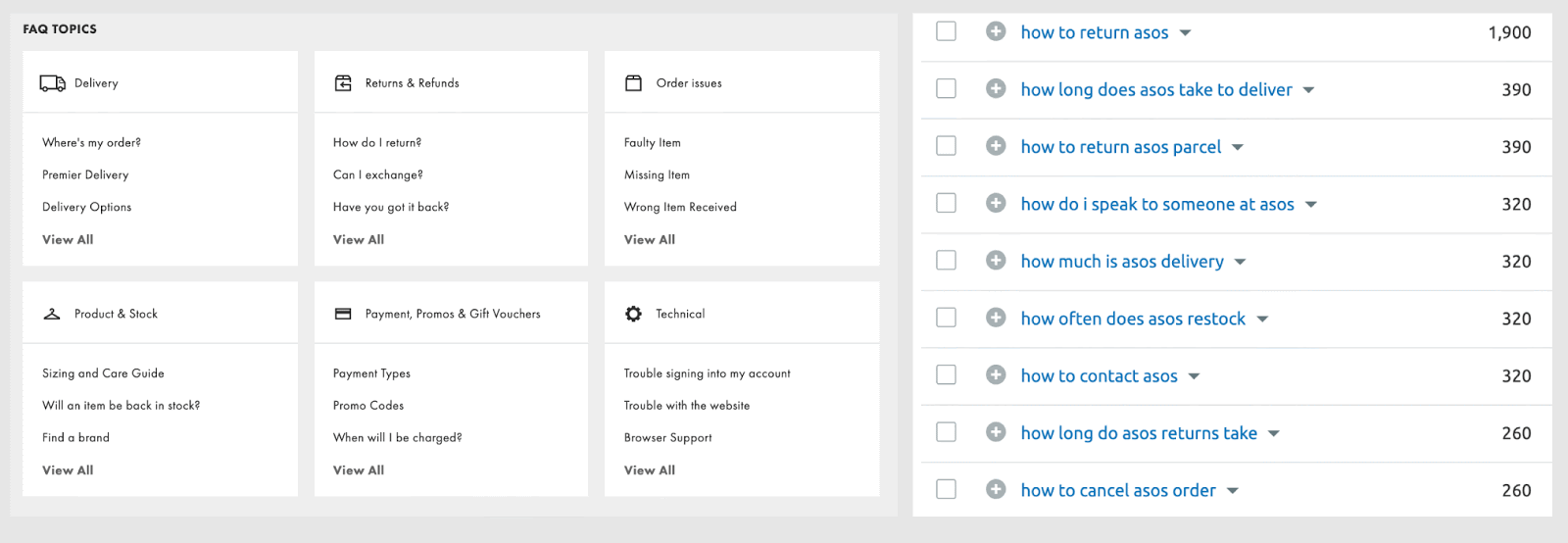The image size is (1568, 543).
Task: Tick checkbox for 'how to return asos parcel'
Action: [946, 146]
